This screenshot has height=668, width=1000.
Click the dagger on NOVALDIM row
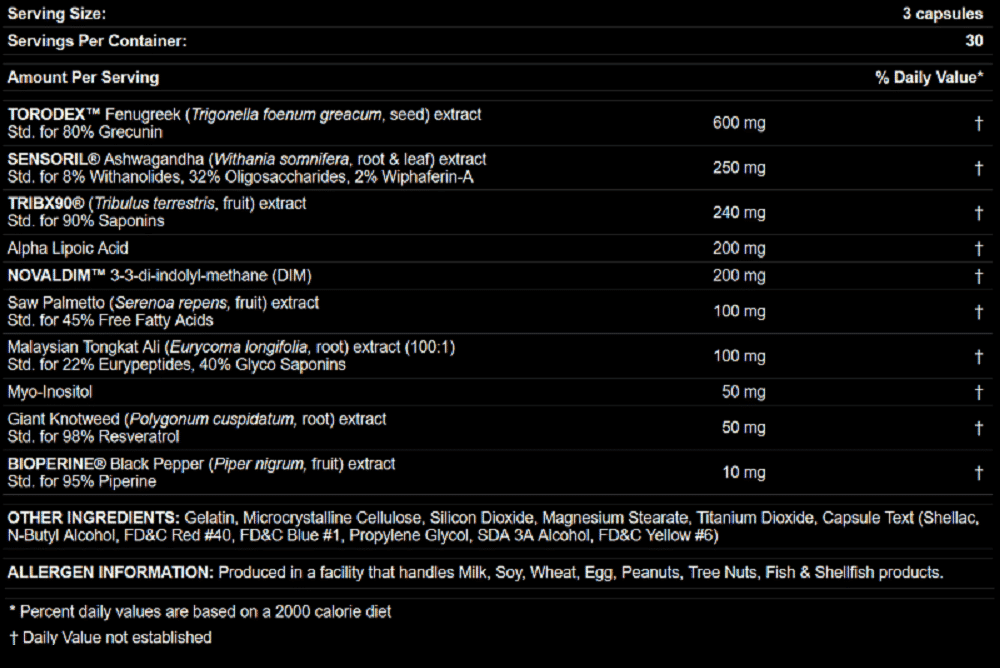pyautogui.click(x=978, y=276)
